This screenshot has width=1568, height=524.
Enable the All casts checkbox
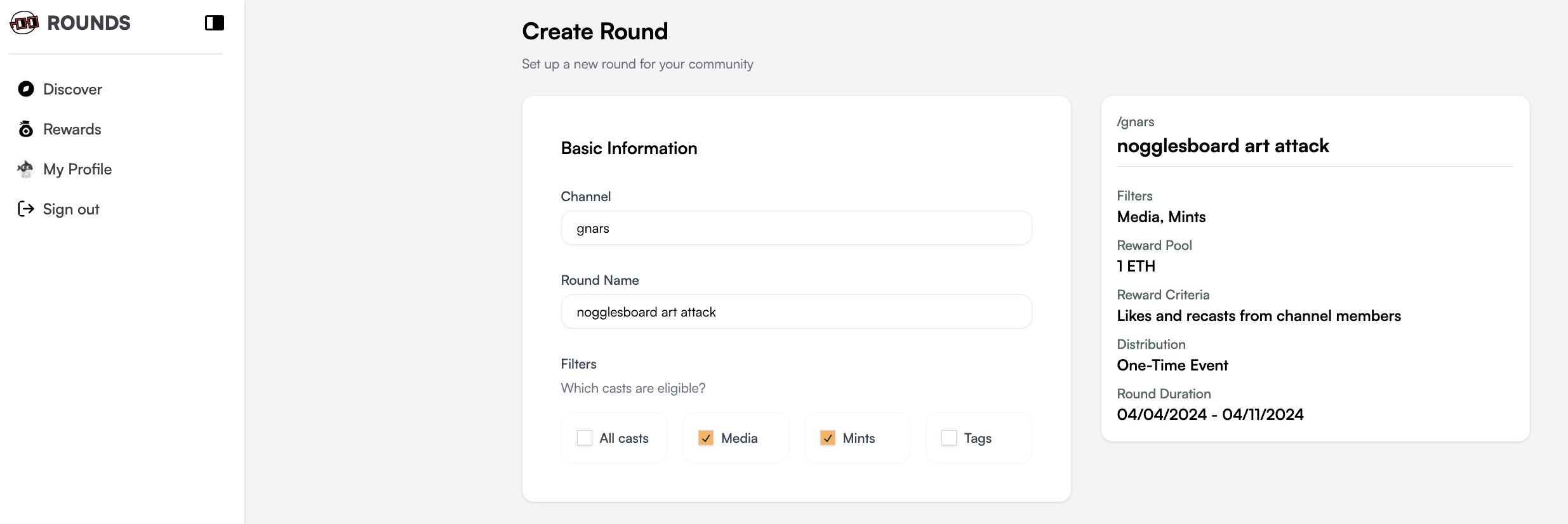coord(584,438)
